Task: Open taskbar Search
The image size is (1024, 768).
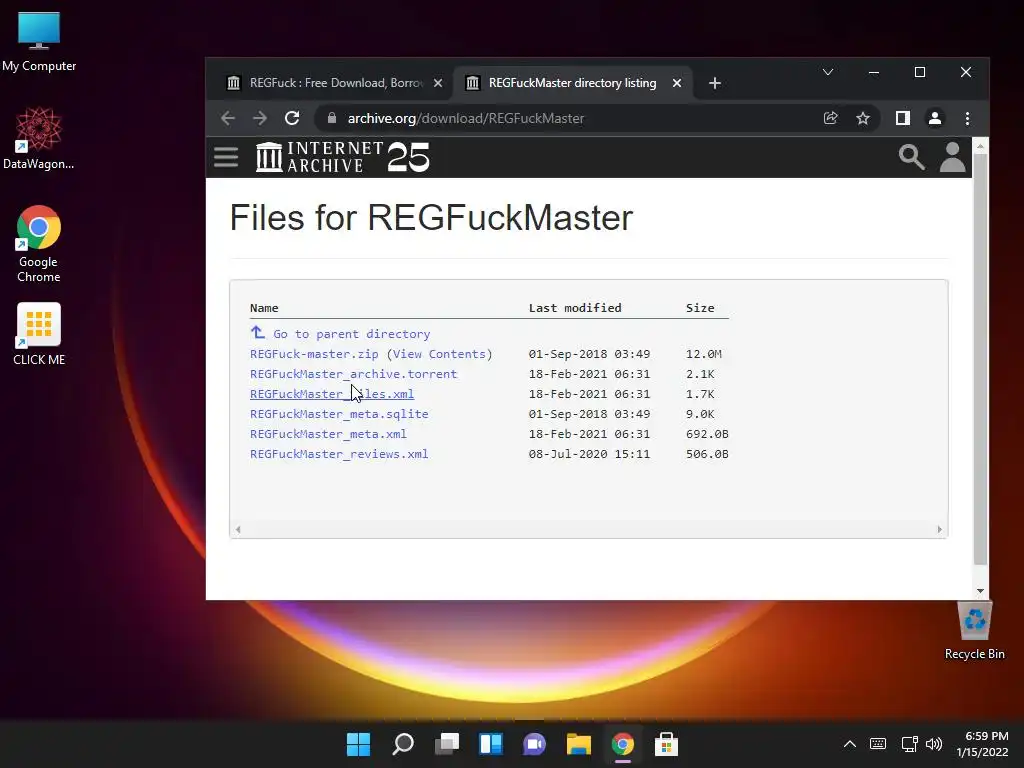Action: 403,744
